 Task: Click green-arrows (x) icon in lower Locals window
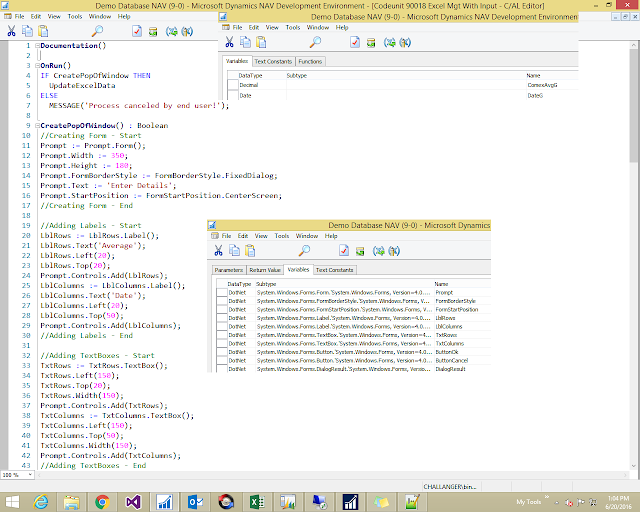378,251
